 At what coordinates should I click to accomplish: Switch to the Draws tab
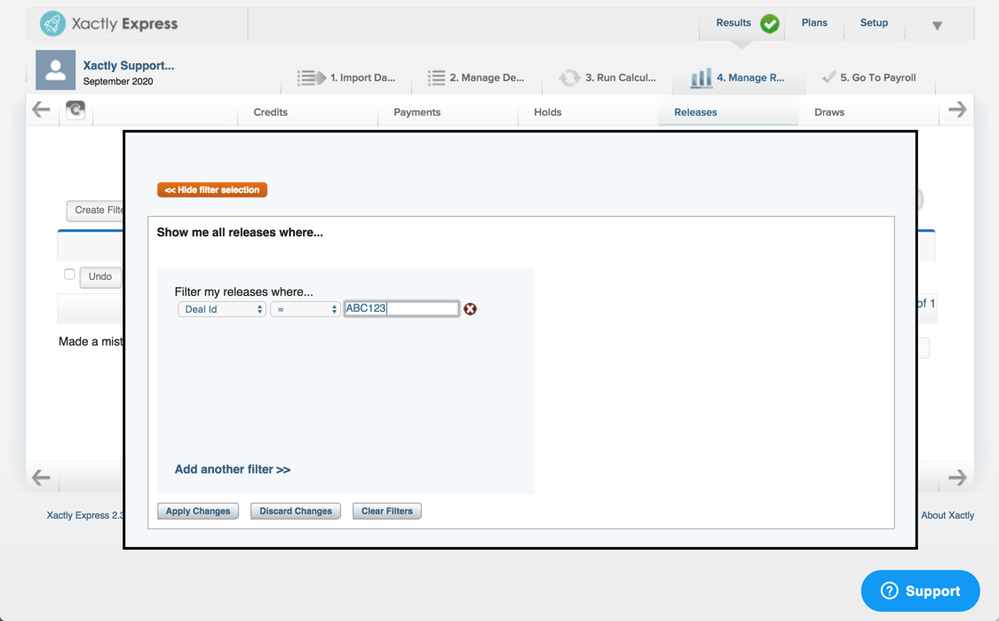(829, 112)
